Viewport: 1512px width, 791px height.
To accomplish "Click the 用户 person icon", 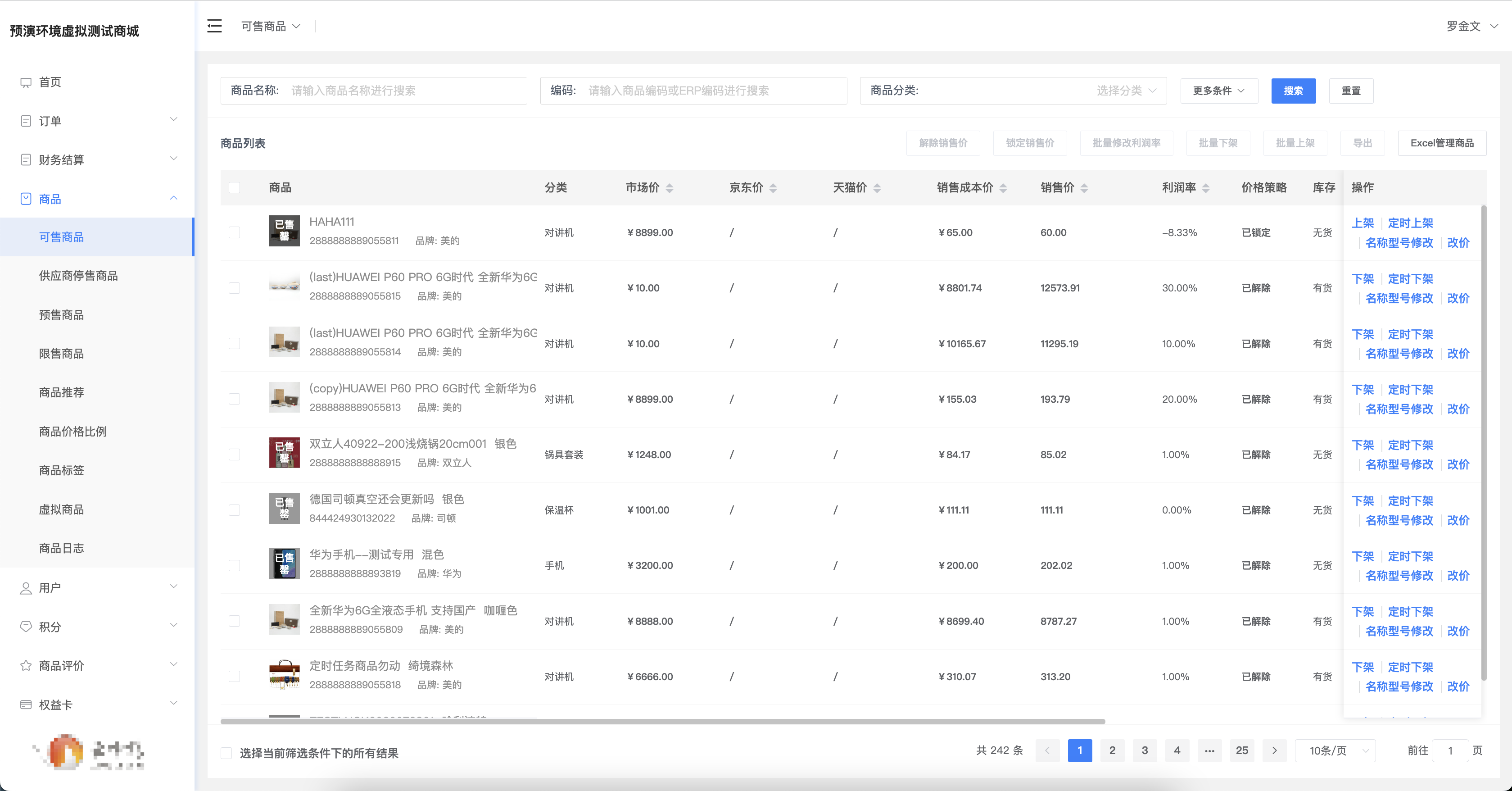I will click(26, 588).
